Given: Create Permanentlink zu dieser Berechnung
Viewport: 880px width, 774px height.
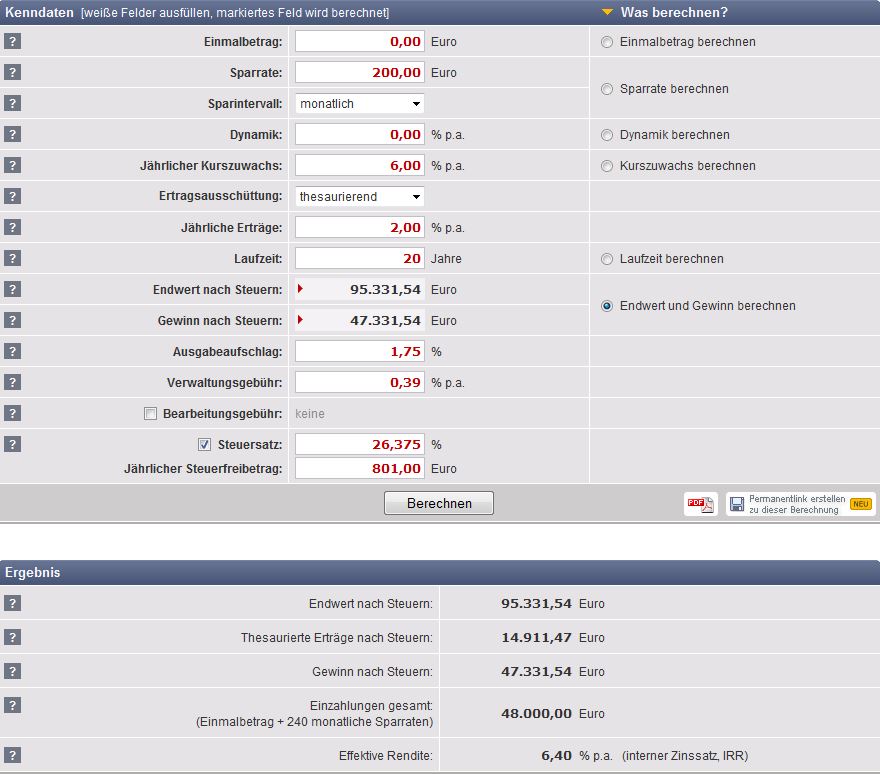Looking at the screenshot, I should pos(800,504).
